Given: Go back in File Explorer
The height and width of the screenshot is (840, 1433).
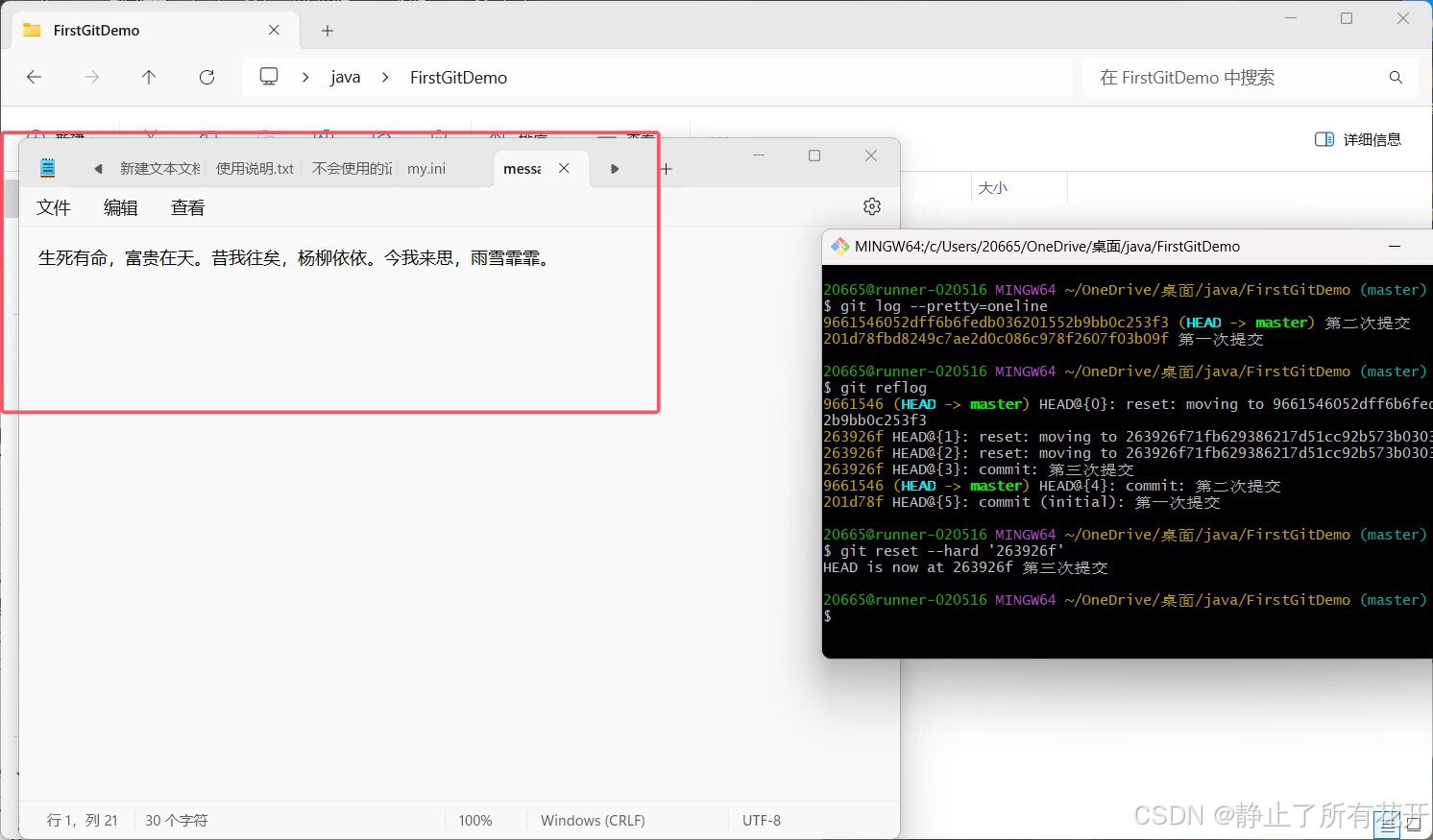Looking at the screenshot, I should (x=35, y=77).
